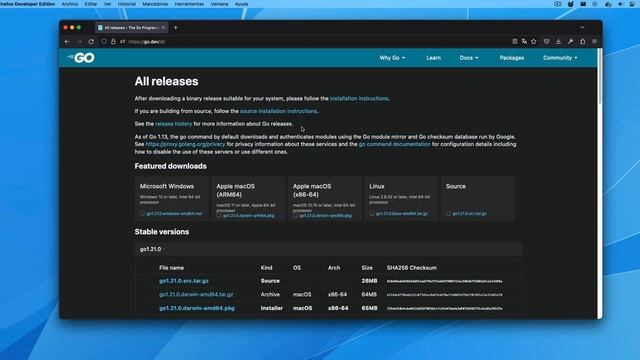Close the All releases tab

(163, 28)
